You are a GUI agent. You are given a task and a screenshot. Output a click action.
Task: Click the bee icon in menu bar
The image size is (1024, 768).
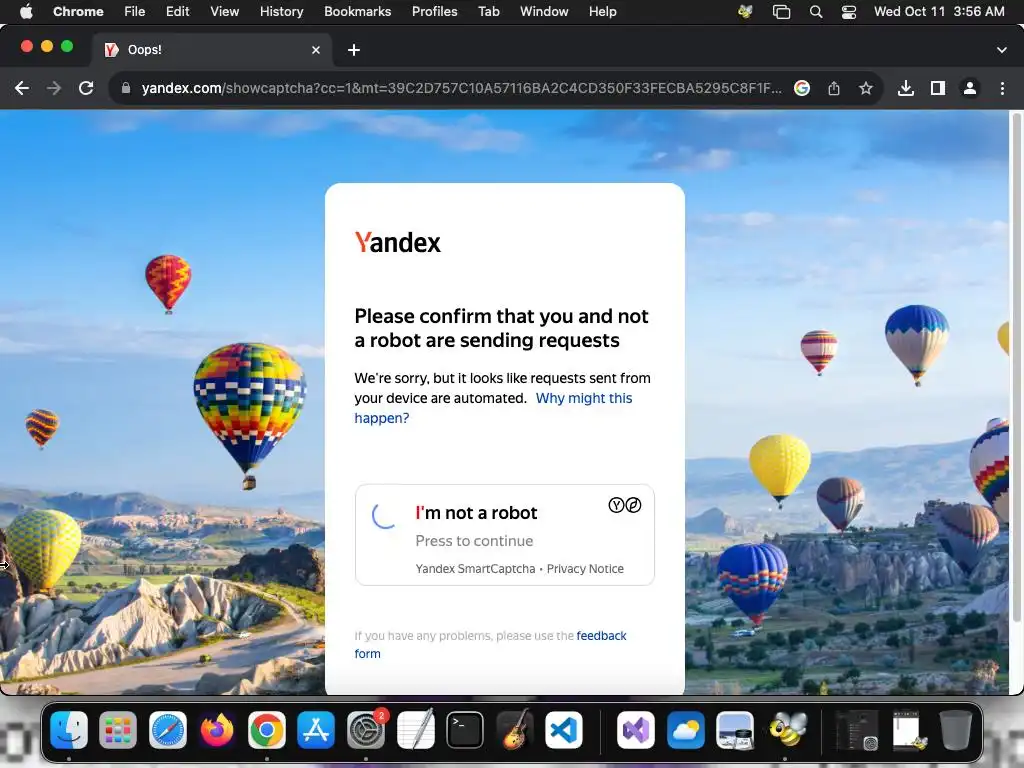click(x=745, y=11)
